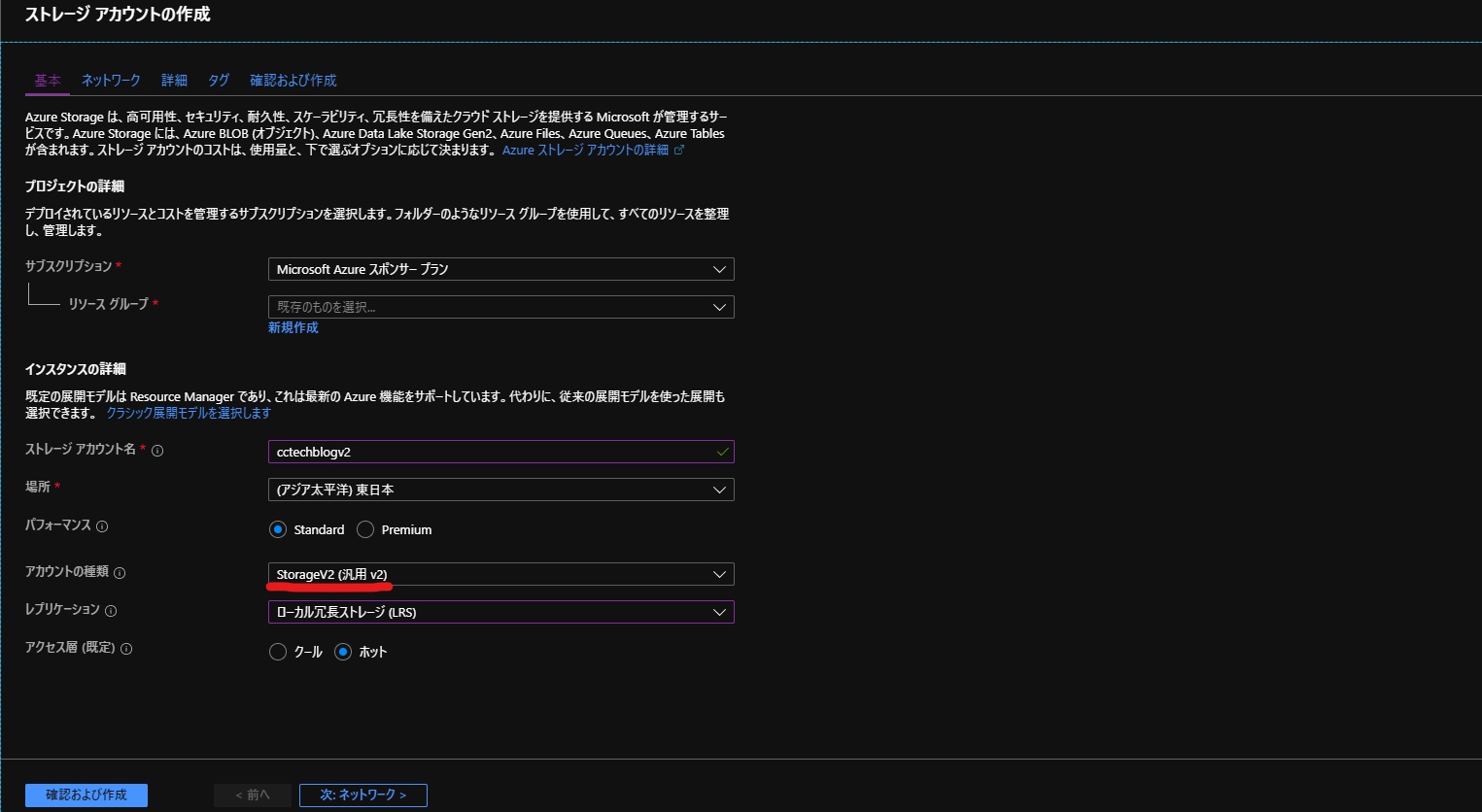This screenshot has height=812, width=1482.
Task: Expand the StorageV2 account type dropdown
Action: (x=500, y=574)
